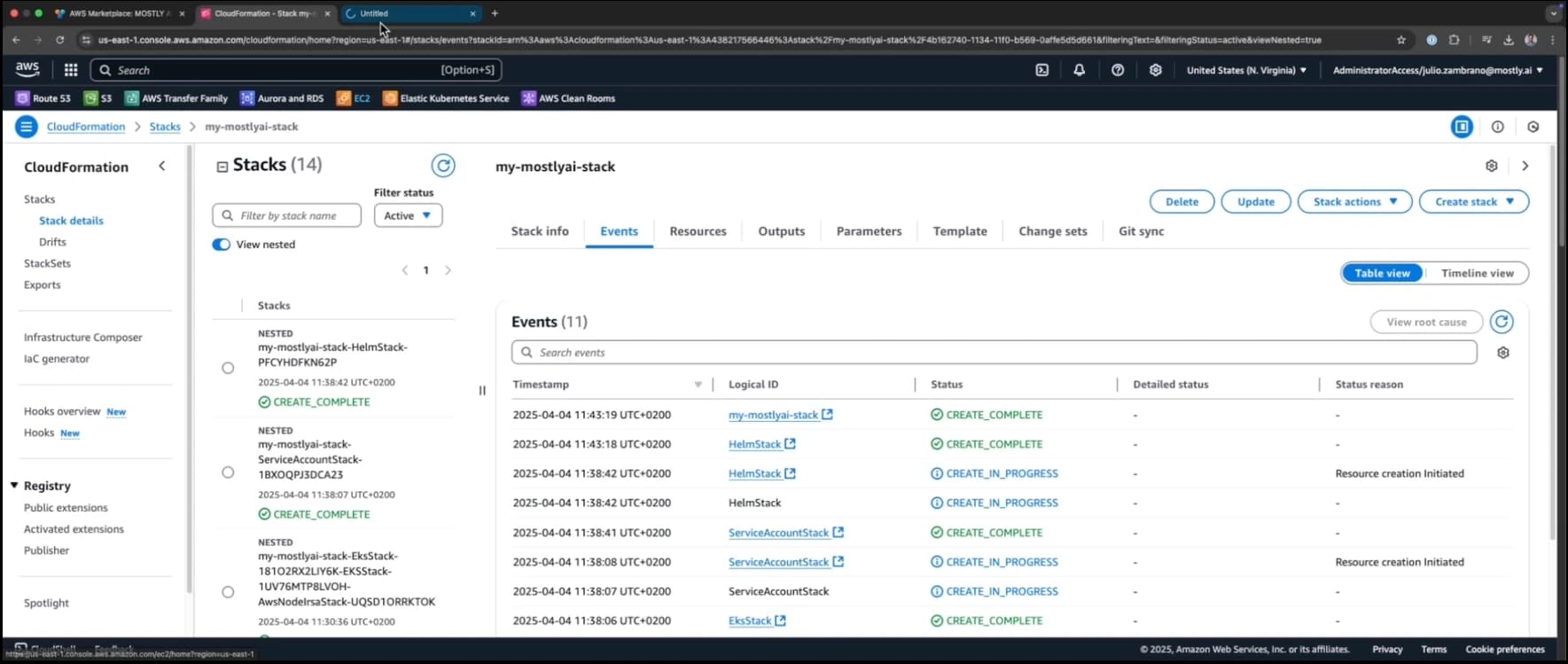The image size is (1568, 664).
Task: Open the notifications bell
Action: (1079, 70)
